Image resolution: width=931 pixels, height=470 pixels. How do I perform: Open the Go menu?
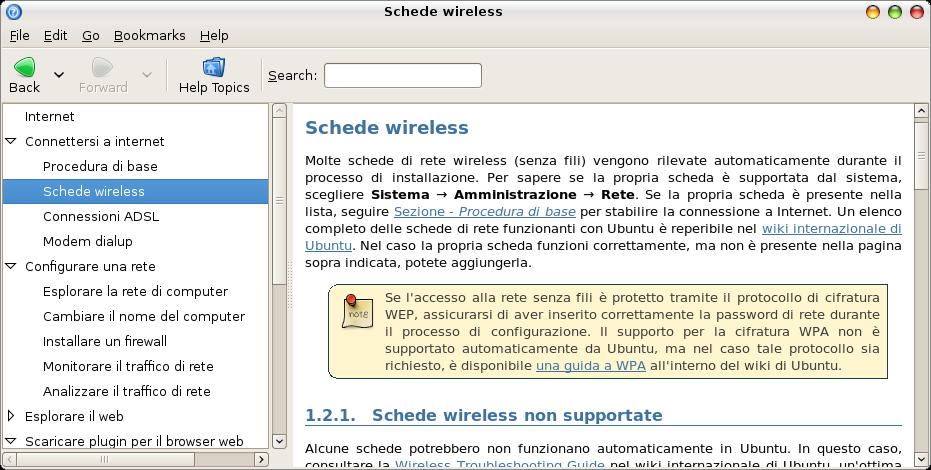[x=90, y=36]
